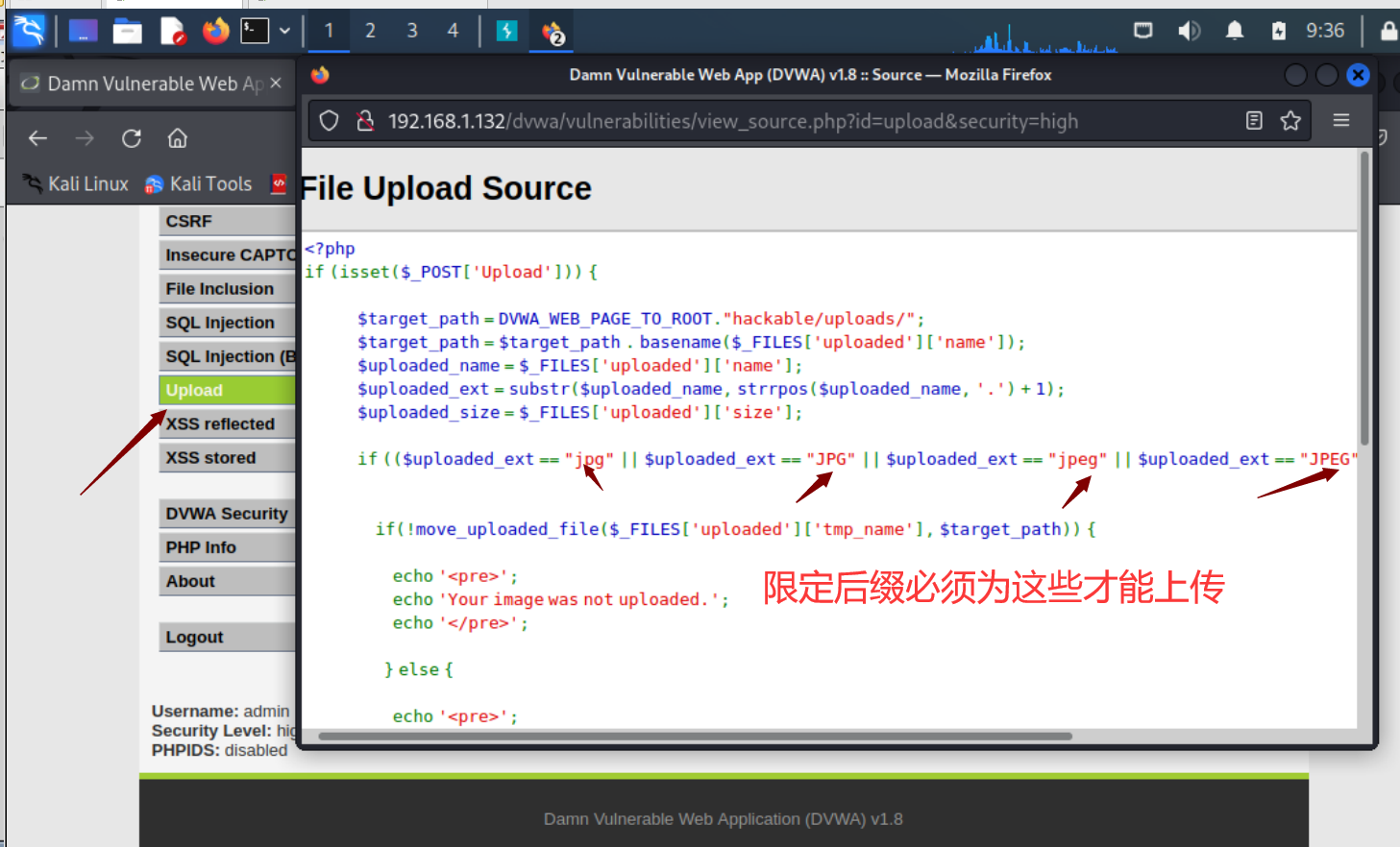
Task: Go forward in the main Firefox window
Action: 85,138
